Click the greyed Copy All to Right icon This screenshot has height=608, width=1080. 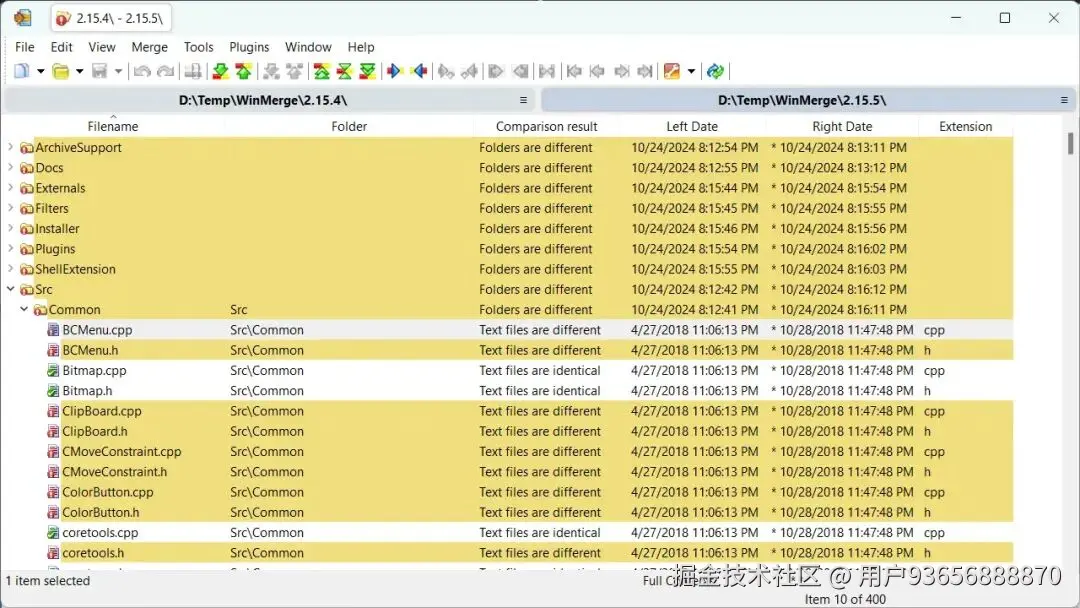coord(496,71)
